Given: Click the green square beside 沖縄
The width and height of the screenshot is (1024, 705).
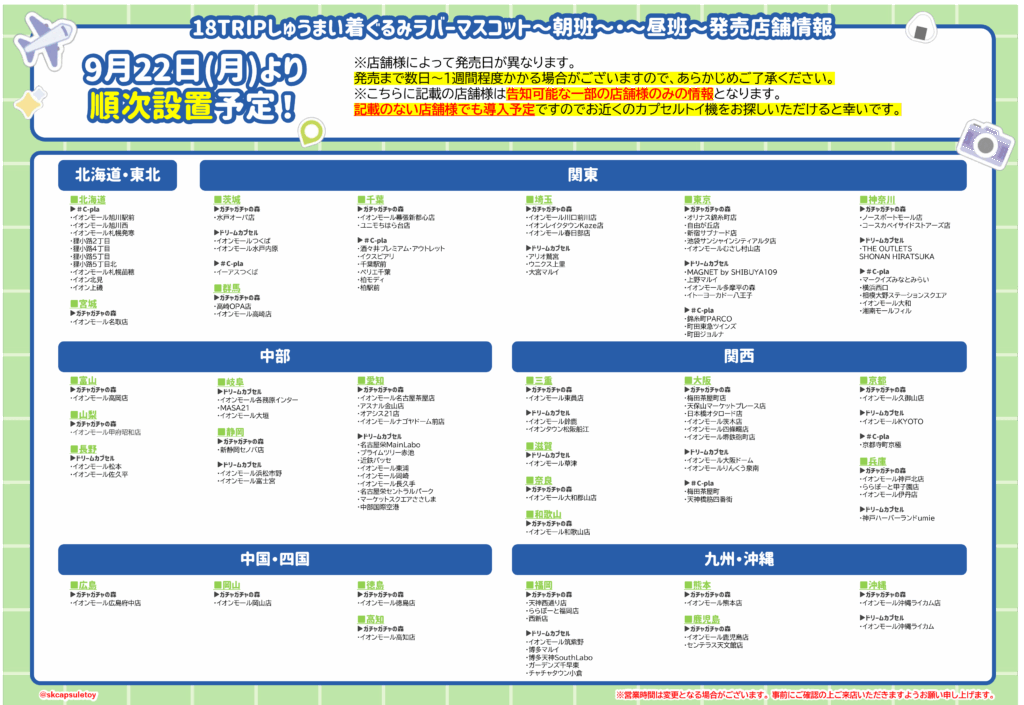Looking at the screenshot, I should [x=863, y=585].
